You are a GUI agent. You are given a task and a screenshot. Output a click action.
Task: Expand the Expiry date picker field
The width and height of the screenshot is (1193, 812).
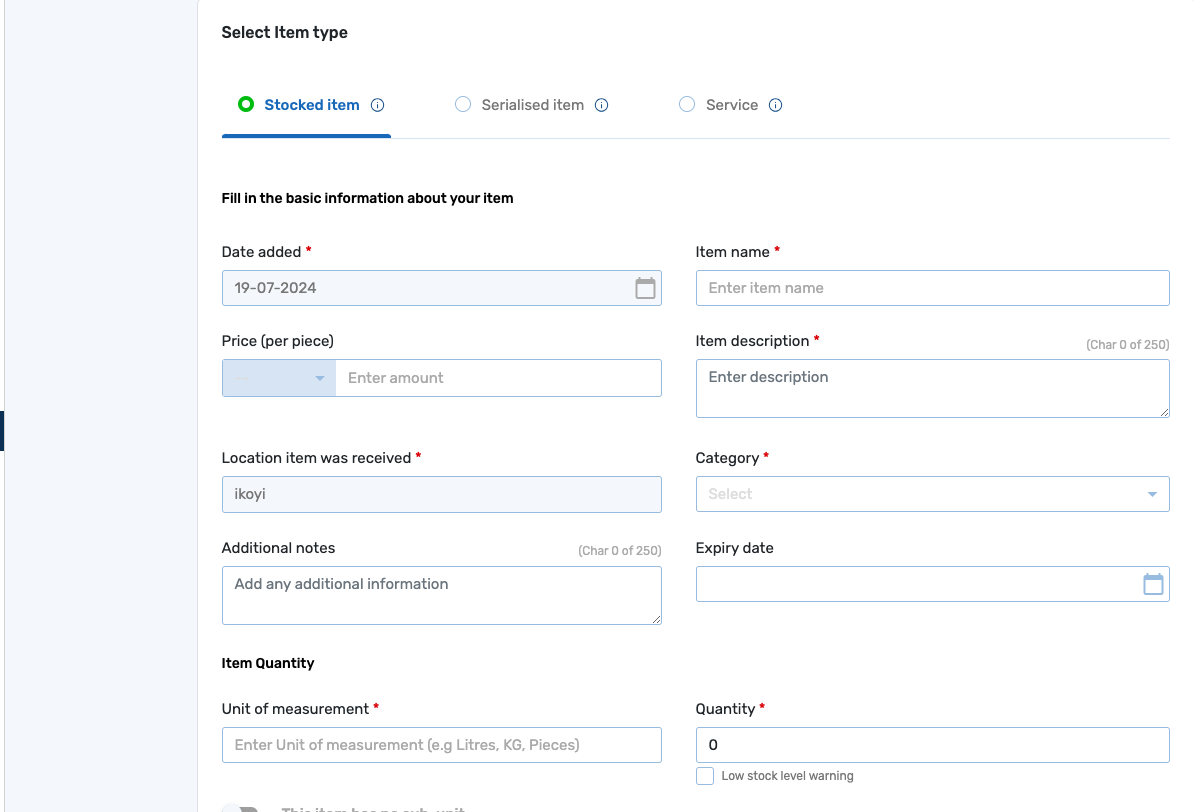point(931,583)
